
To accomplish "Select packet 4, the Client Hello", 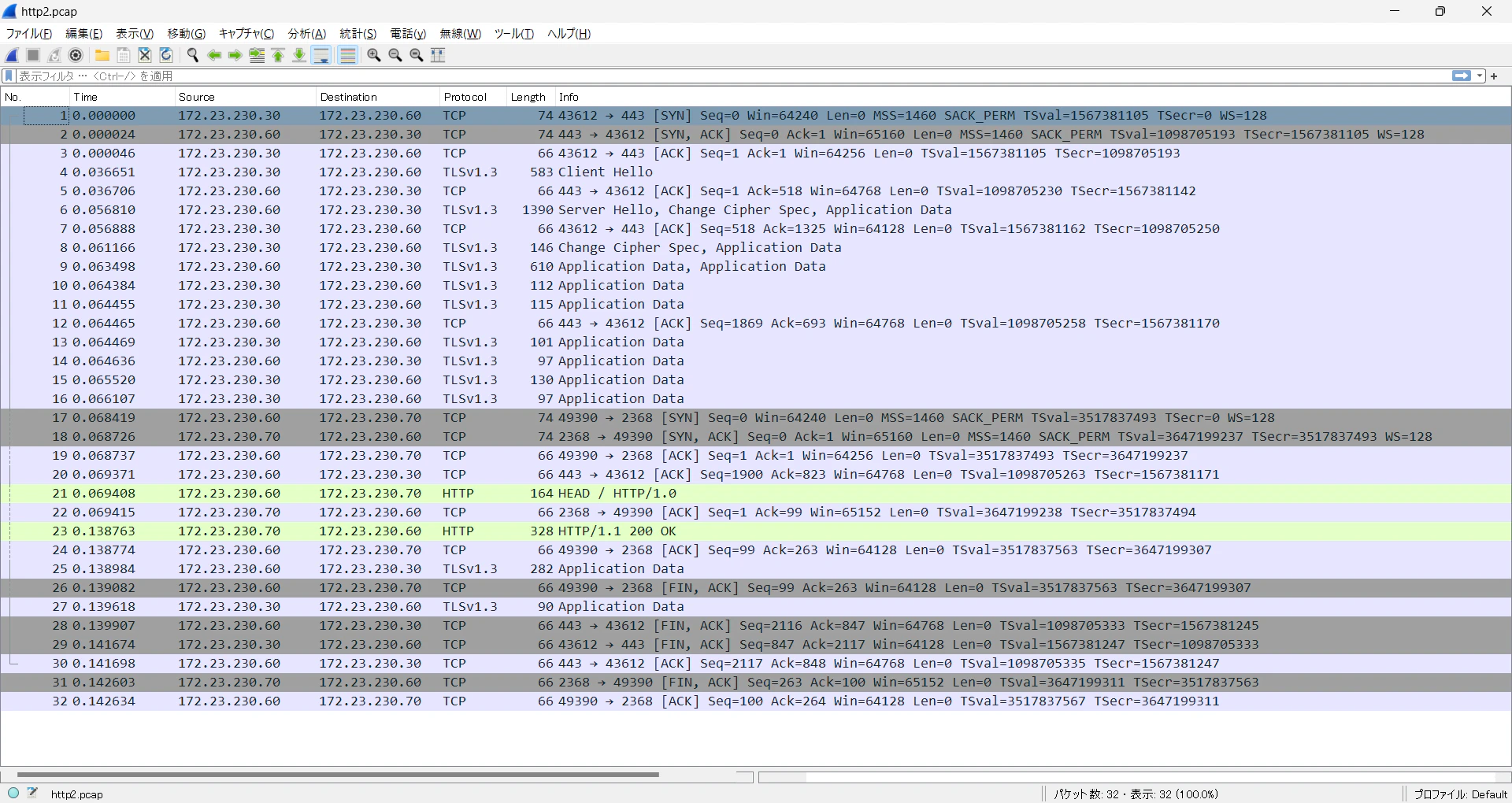I will point(756,172).
